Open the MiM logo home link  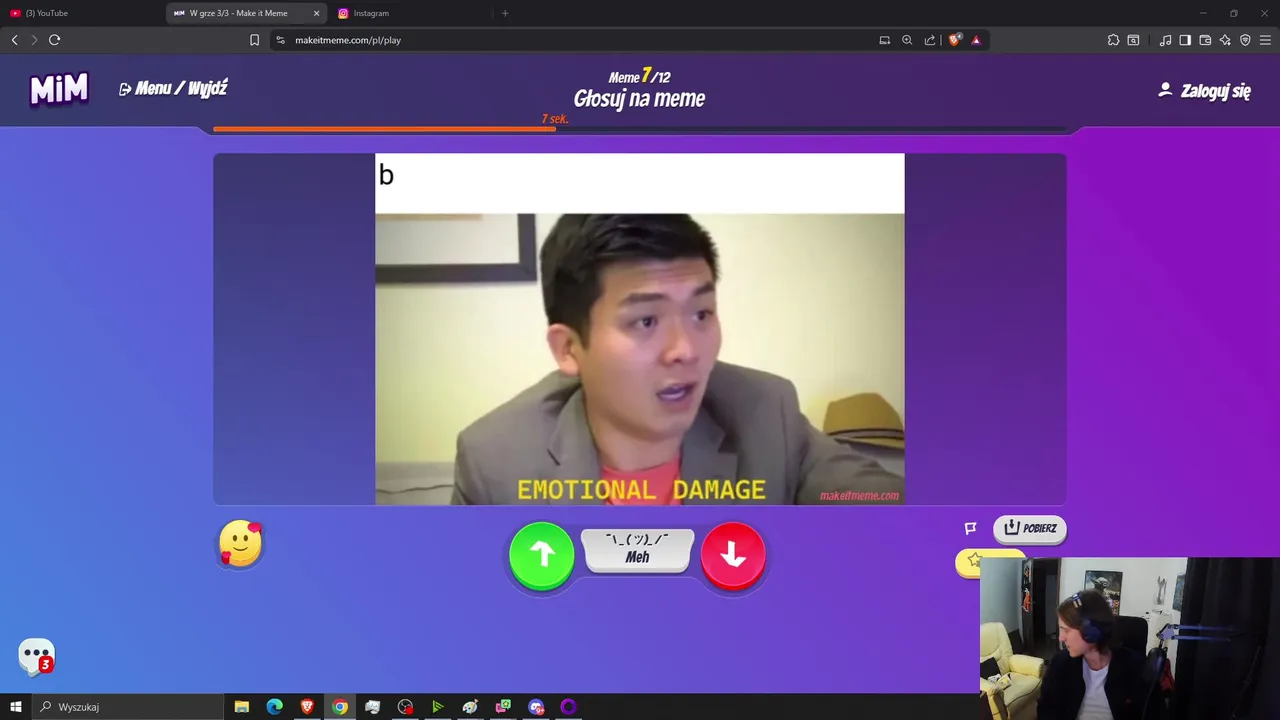click(x=59, y=89)
